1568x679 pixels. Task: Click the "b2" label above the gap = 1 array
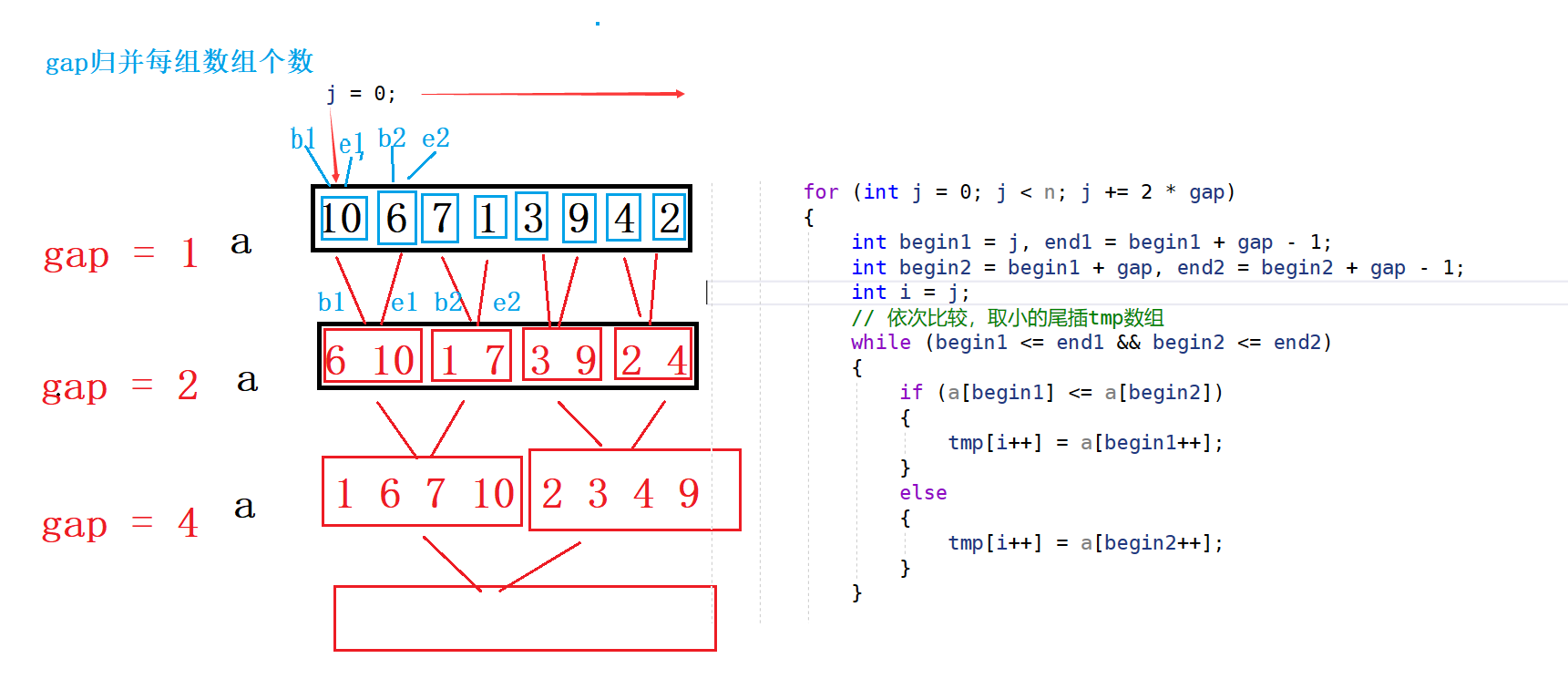coord(392,138)
